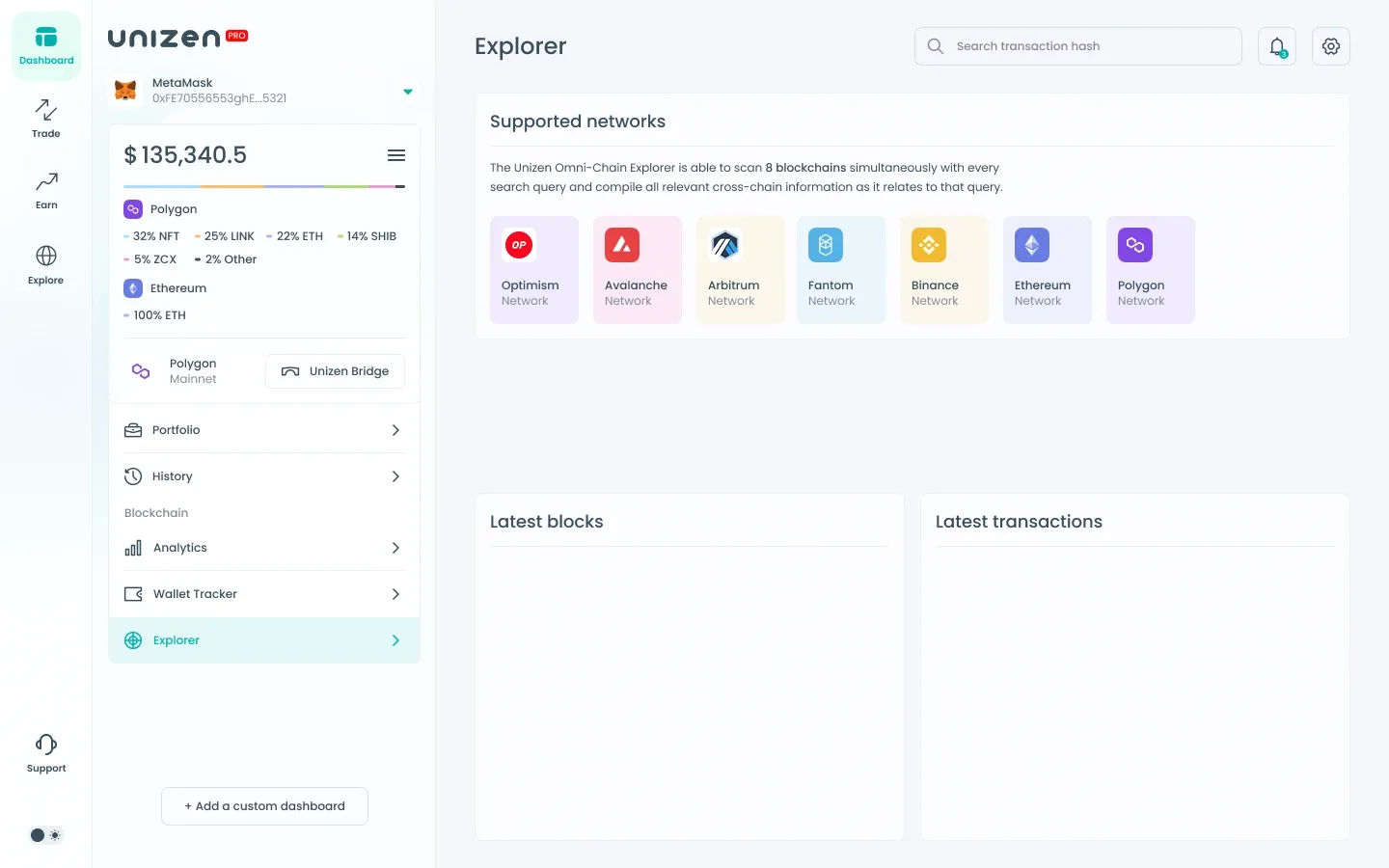This screenshot has width=1389, height=868.
Task: Click the Ethereum chain icon in balances
Action: point(133,288)
